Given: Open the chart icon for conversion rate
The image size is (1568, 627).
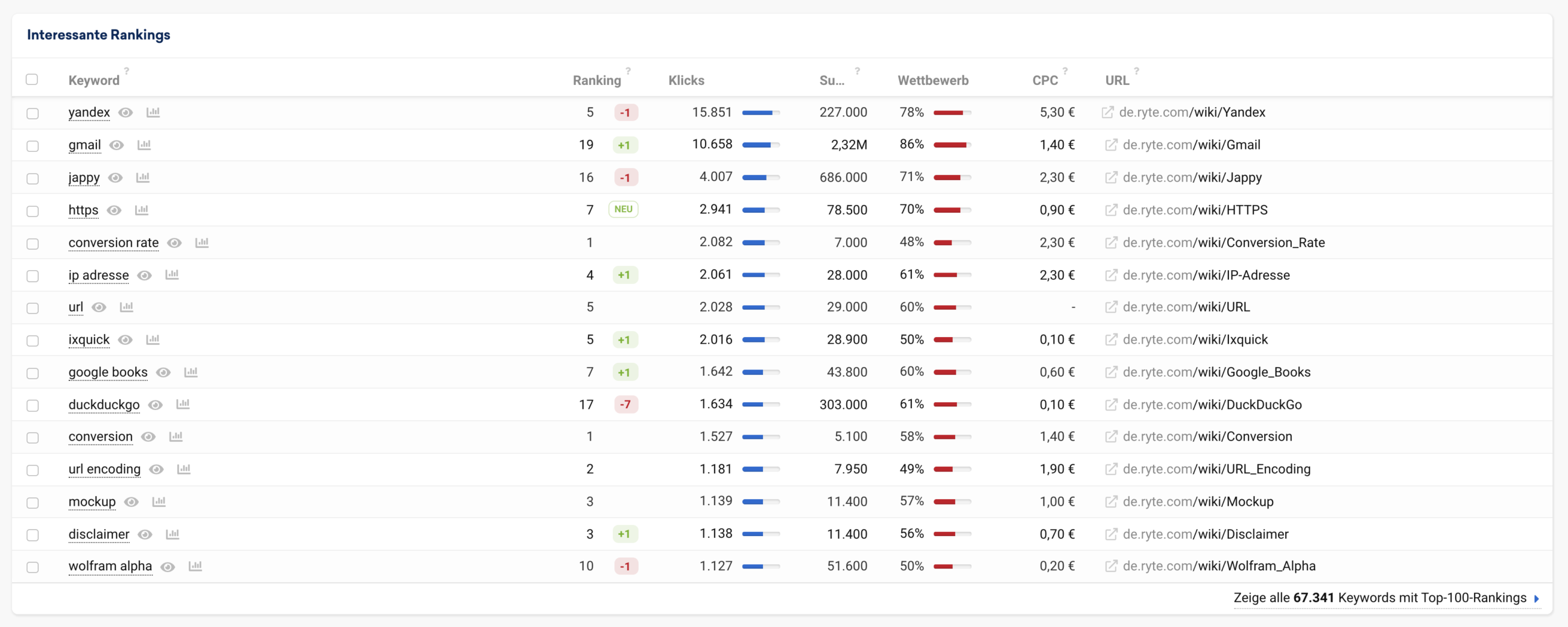Looking at the screenshot, I should (x=201, y=242).
